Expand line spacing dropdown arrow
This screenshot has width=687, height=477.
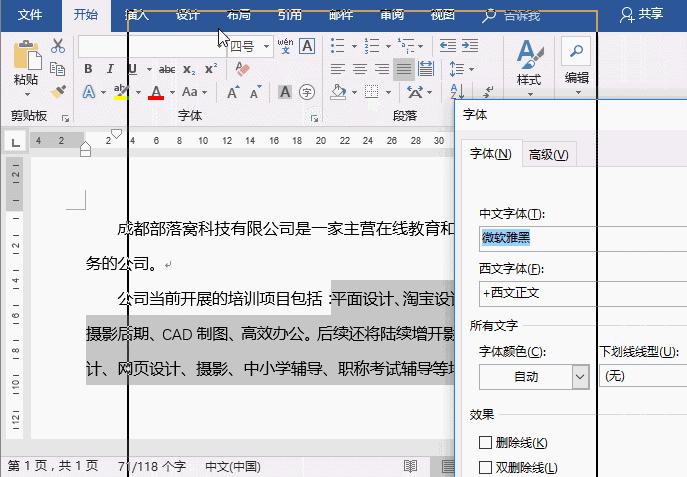click(x=471, y=69)
